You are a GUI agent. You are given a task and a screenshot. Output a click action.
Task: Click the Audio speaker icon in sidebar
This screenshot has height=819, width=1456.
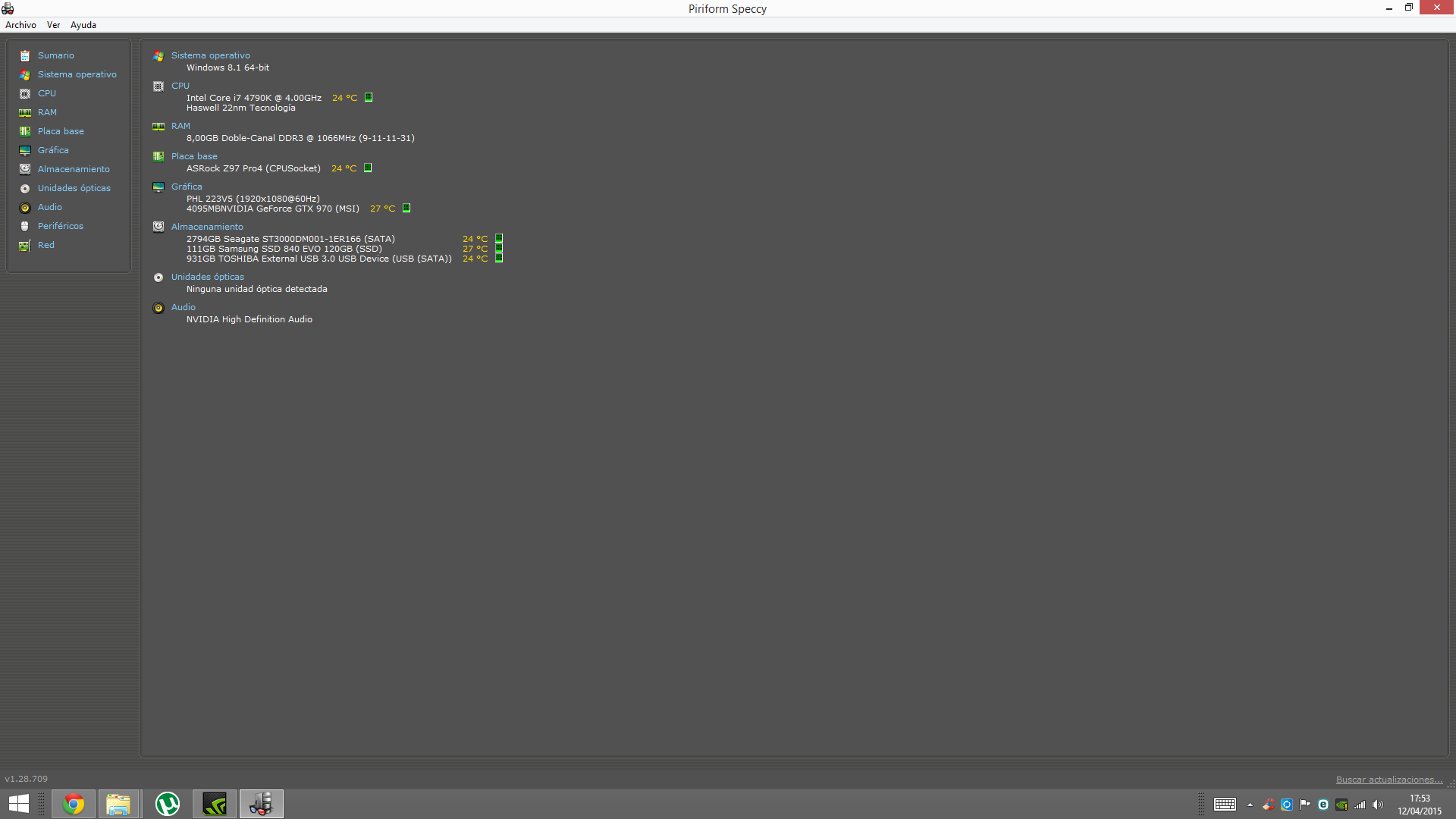(25, 207)
